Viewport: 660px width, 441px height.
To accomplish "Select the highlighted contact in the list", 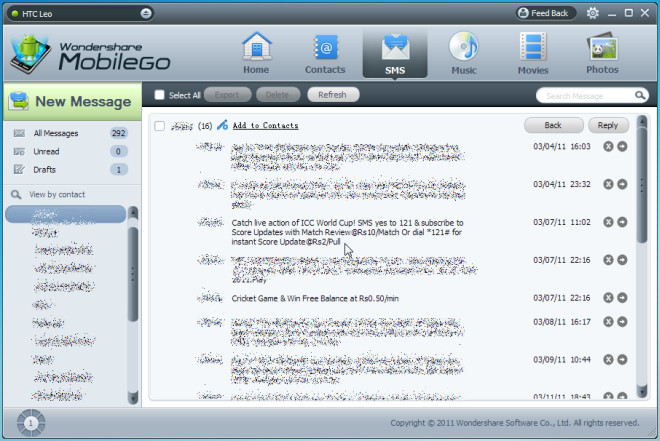I will pos(66,214).
